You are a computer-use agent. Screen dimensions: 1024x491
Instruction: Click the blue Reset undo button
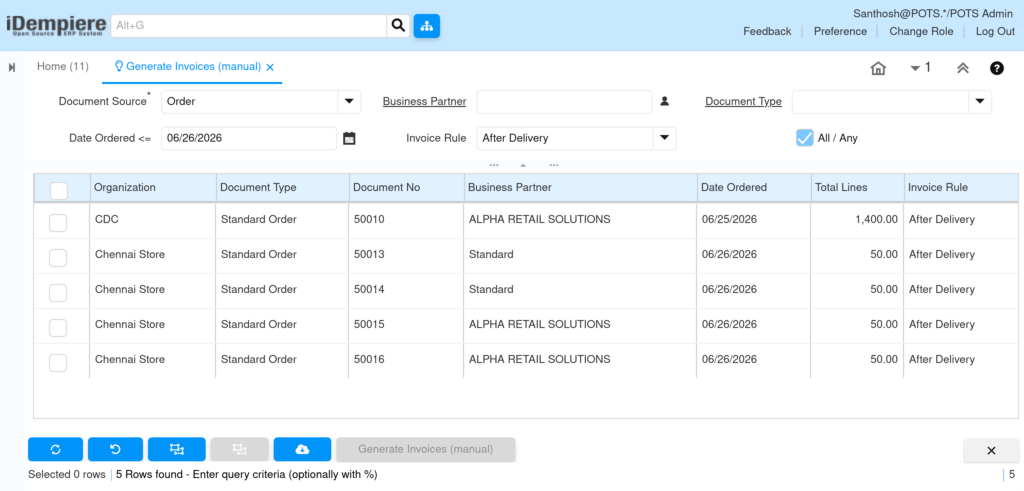pyautogui.click(x=116, y=449)
